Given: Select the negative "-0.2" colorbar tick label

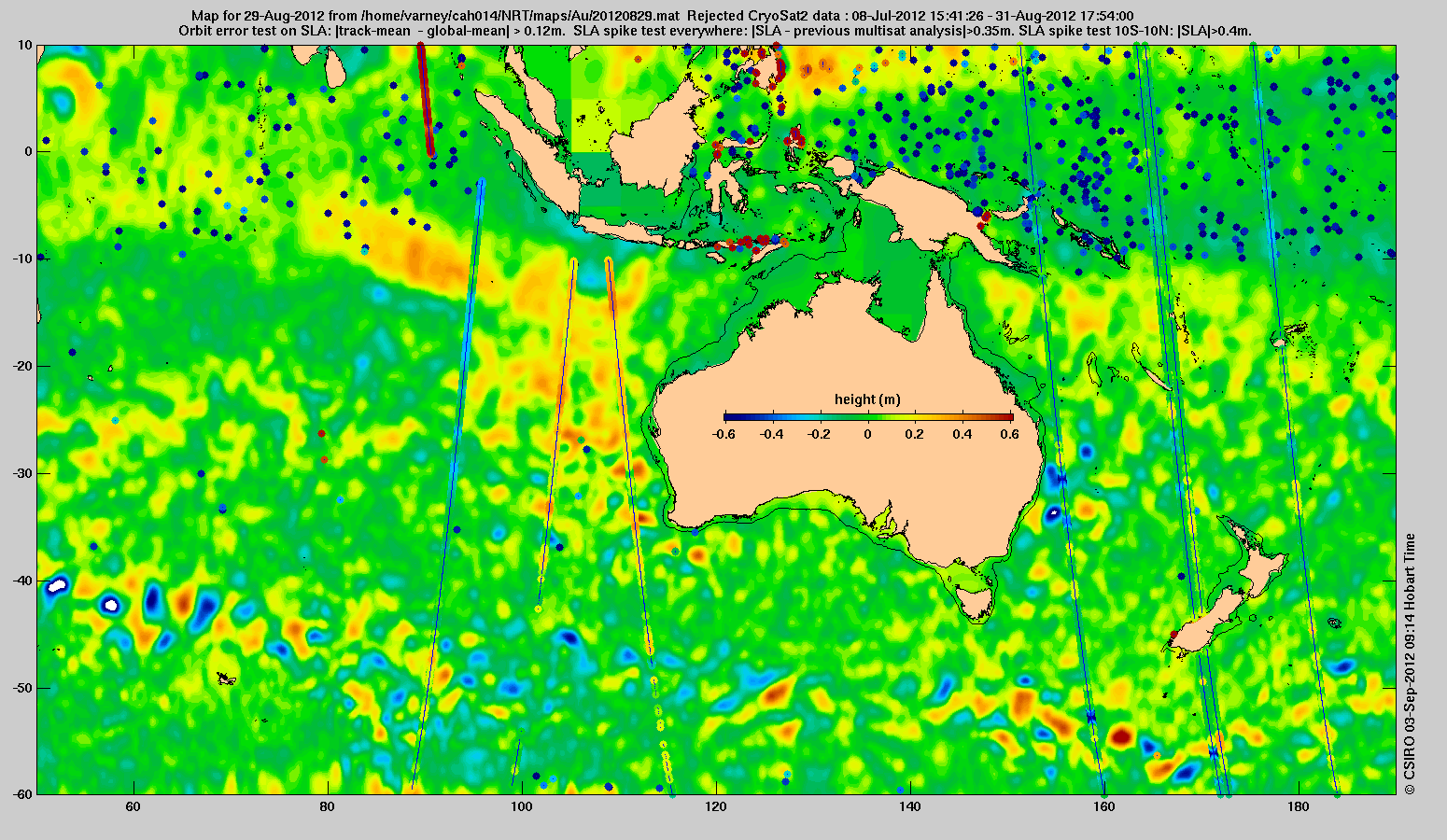Looking at the screenshot, I should tap(819, 434).
